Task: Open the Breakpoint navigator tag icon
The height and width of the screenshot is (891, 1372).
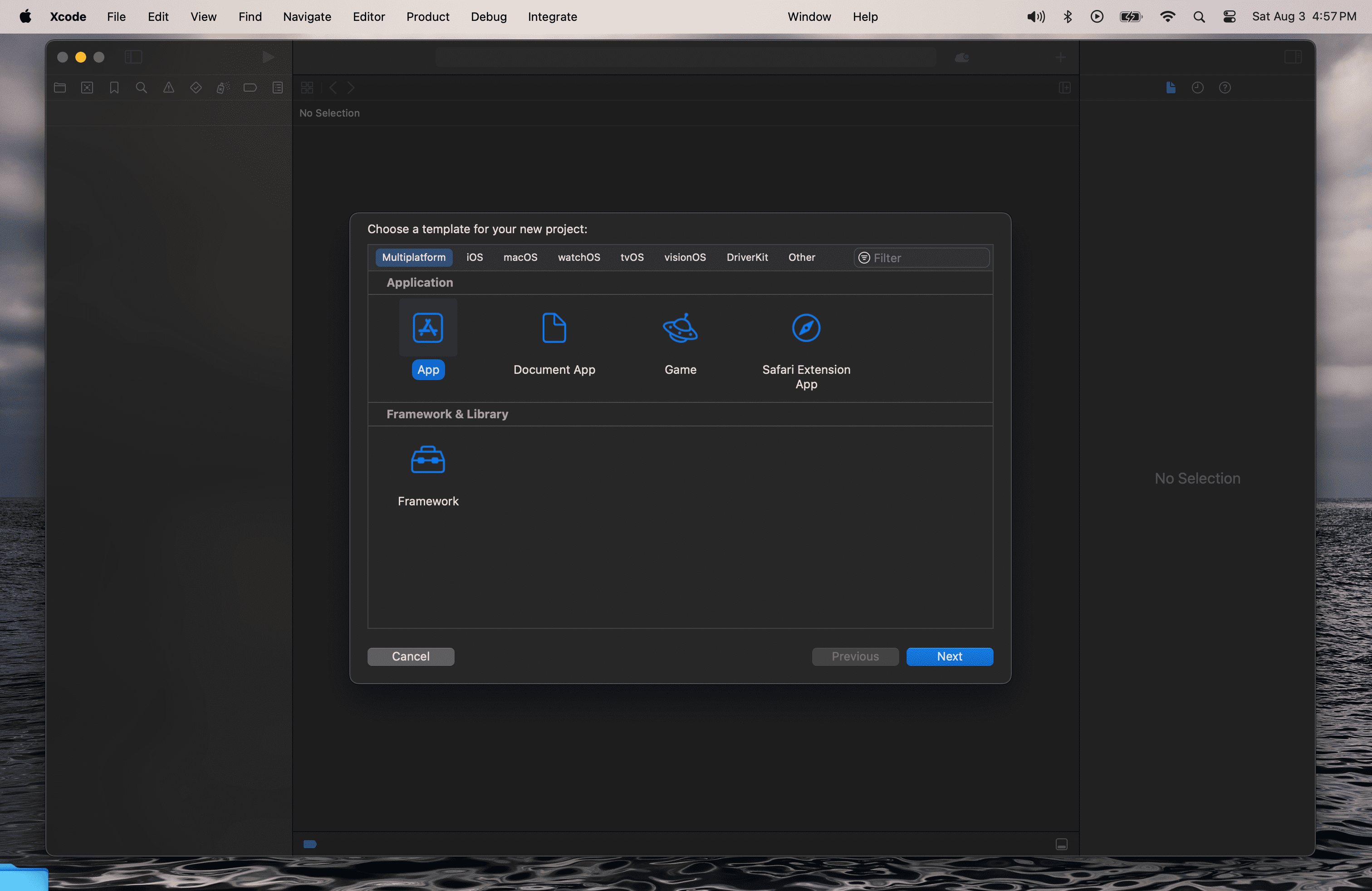Action: [x=250, y=88]
